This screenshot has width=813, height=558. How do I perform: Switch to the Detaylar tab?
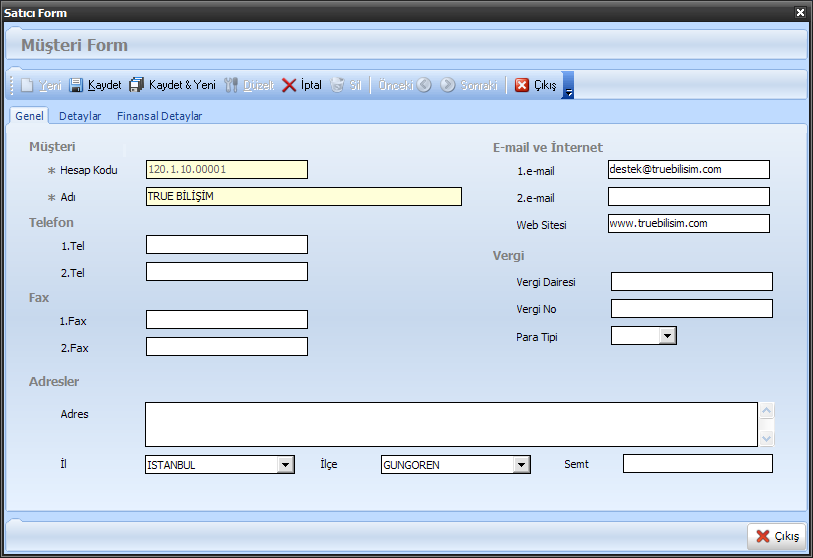pyautogui.click(x=80, y=116)
